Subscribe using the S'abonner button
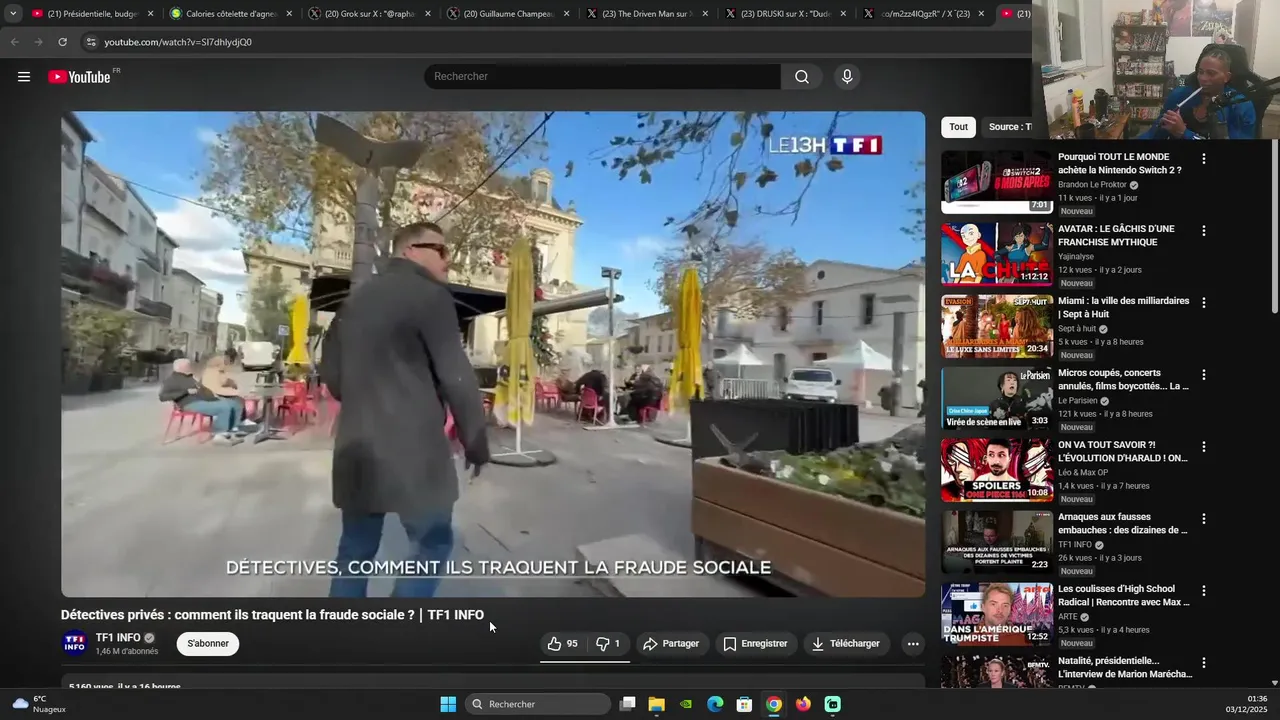Screen dimensions: 1280x720 (x=208, y=644)
